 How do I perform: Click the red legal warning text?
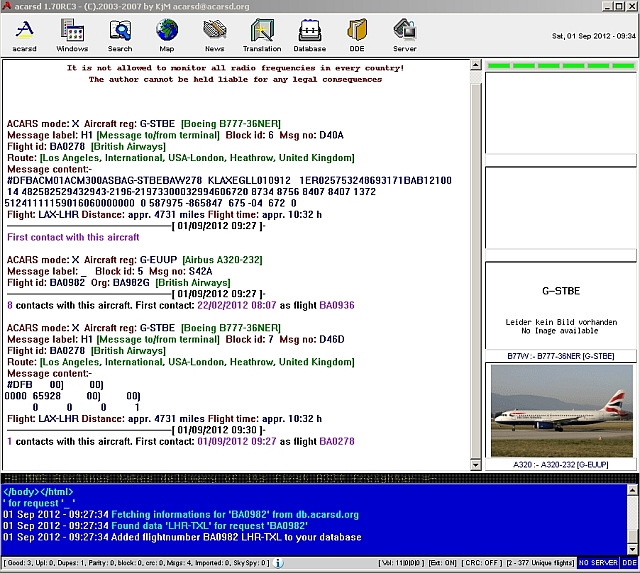tap(236, 73)
